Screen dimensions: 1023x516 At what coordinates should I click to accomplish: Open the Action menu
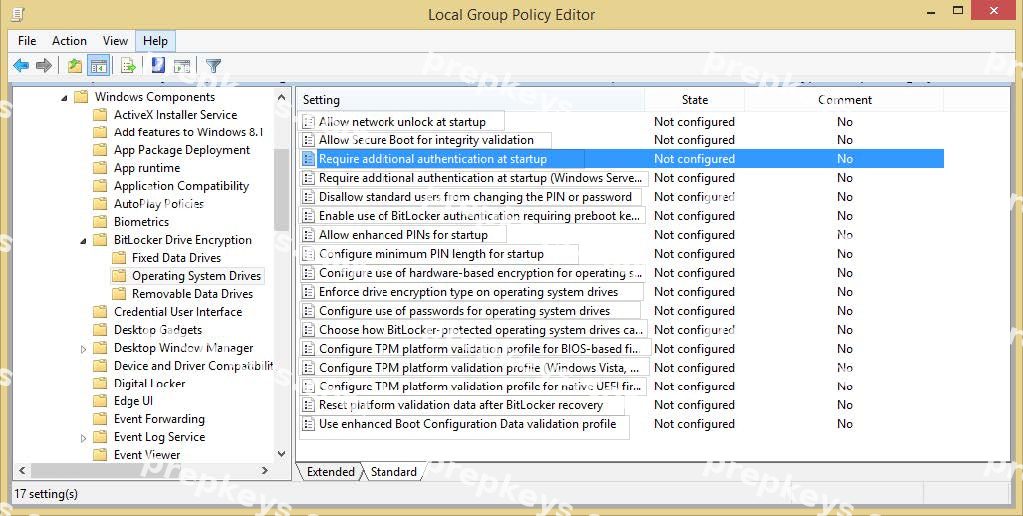point(69,40)
